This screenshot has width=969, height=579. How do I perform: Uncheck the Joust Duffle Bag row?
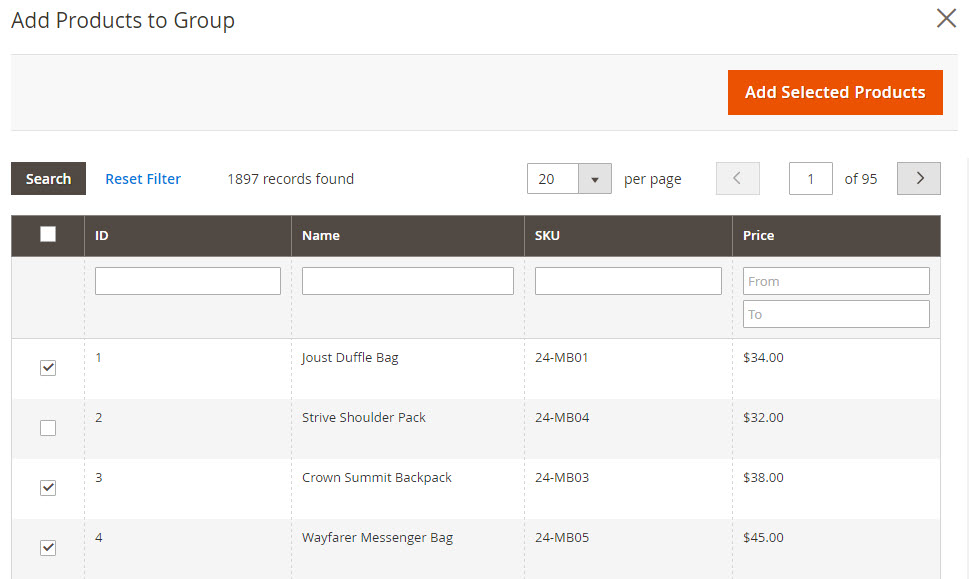[x=47, y=368]
